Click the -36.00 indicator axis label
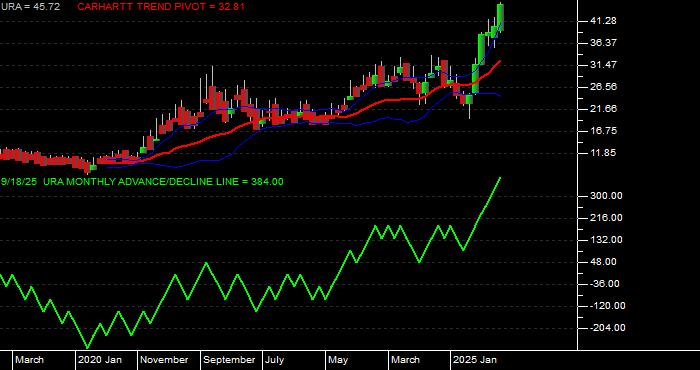700x370 pixels. click(604, 284)
